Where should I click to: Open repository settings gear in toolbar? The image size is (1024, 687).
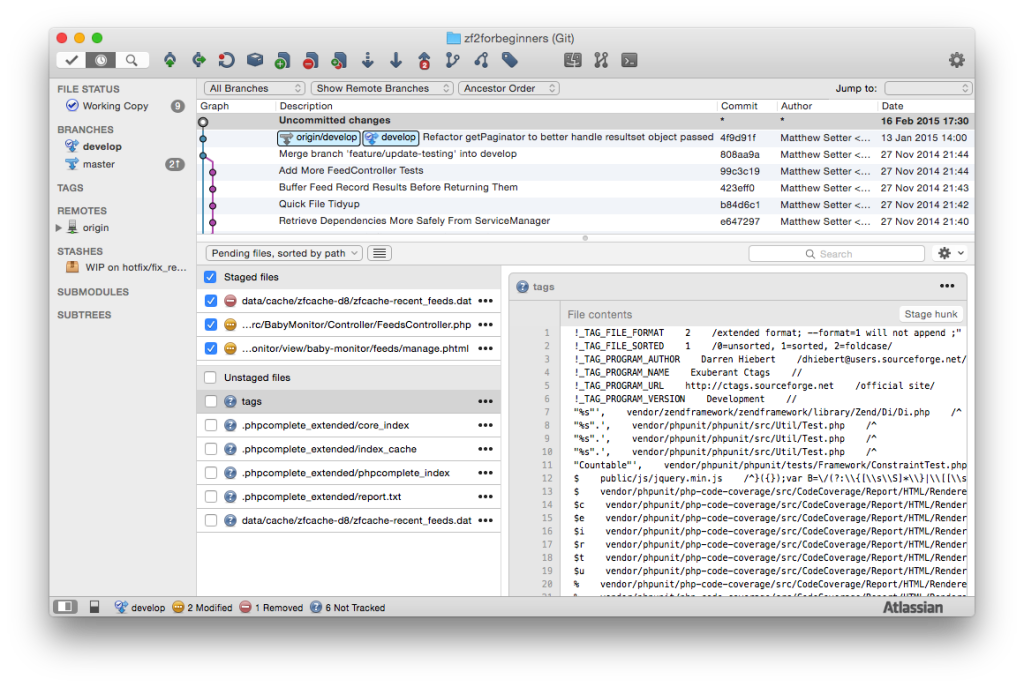[x=956, y=60]
